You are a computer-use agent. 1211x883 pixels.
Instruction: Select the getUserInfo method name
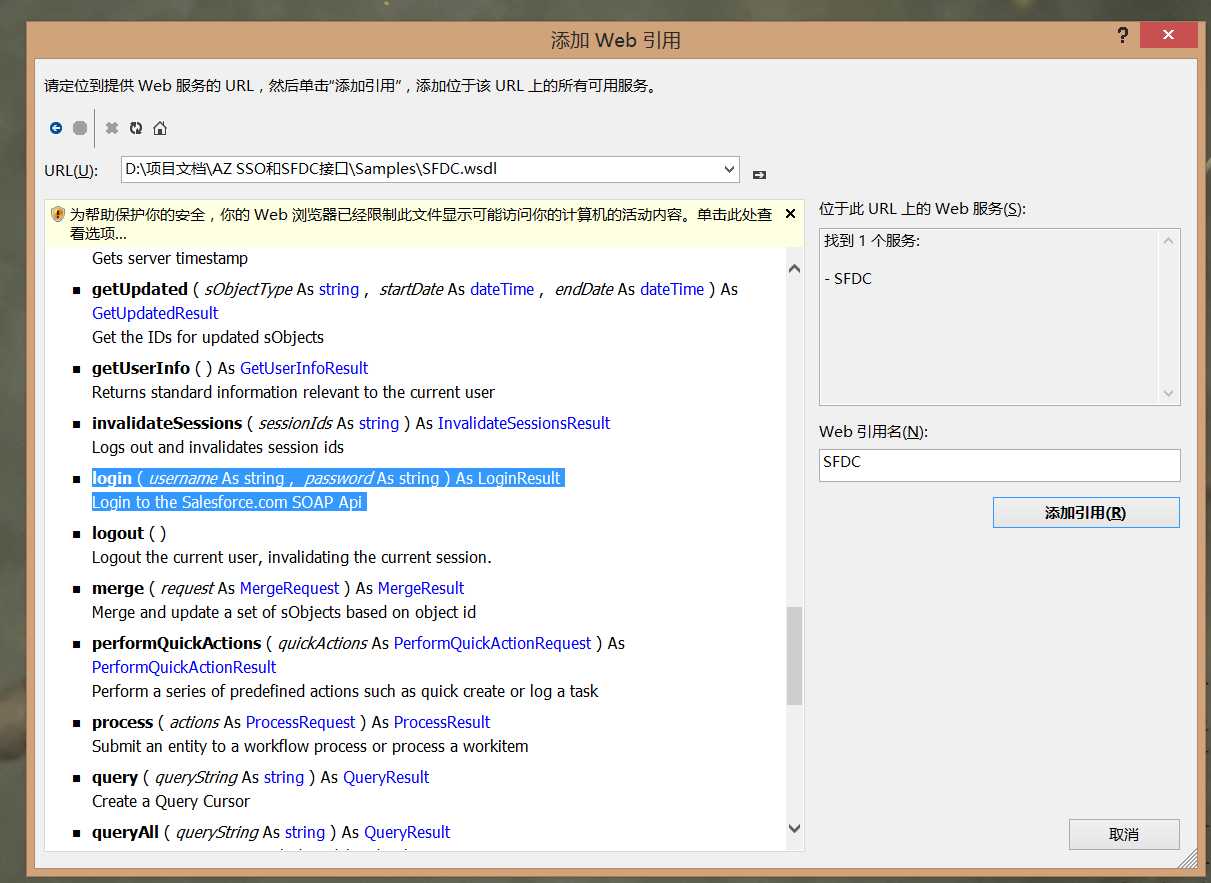pos(141,368)
